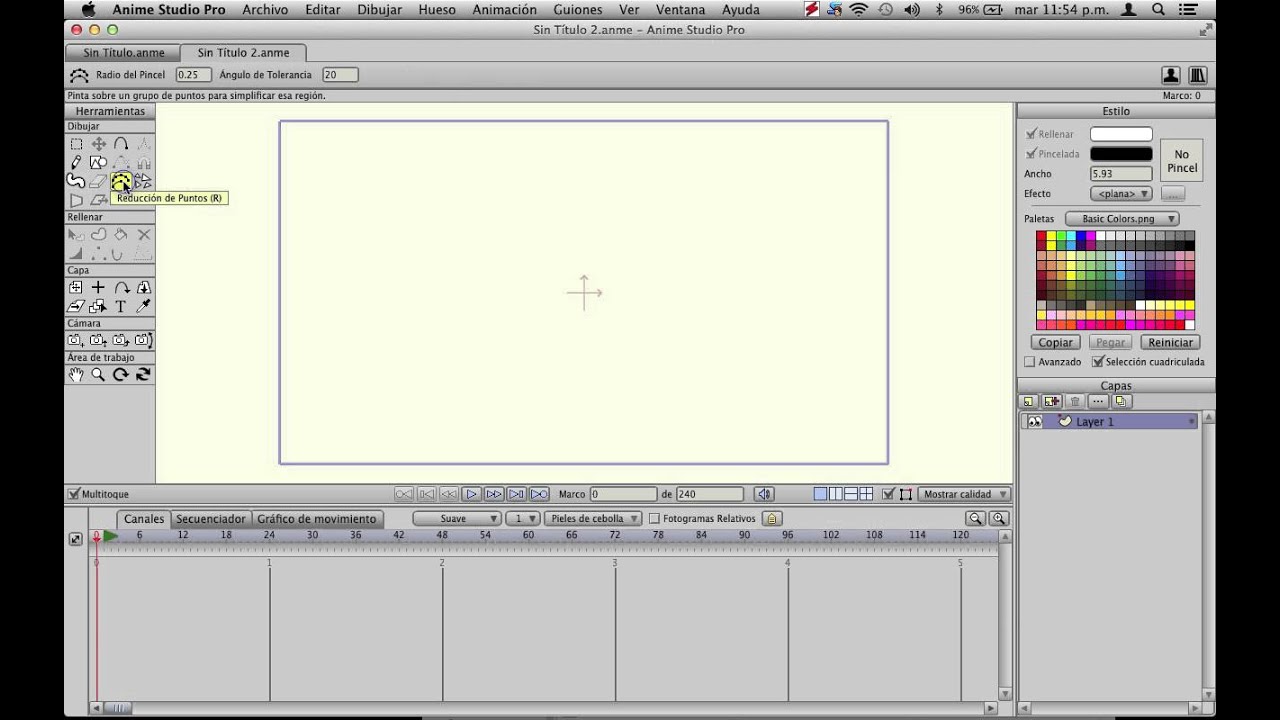Open the Mostrar calidad dropdown

click(x=964, y=494)
